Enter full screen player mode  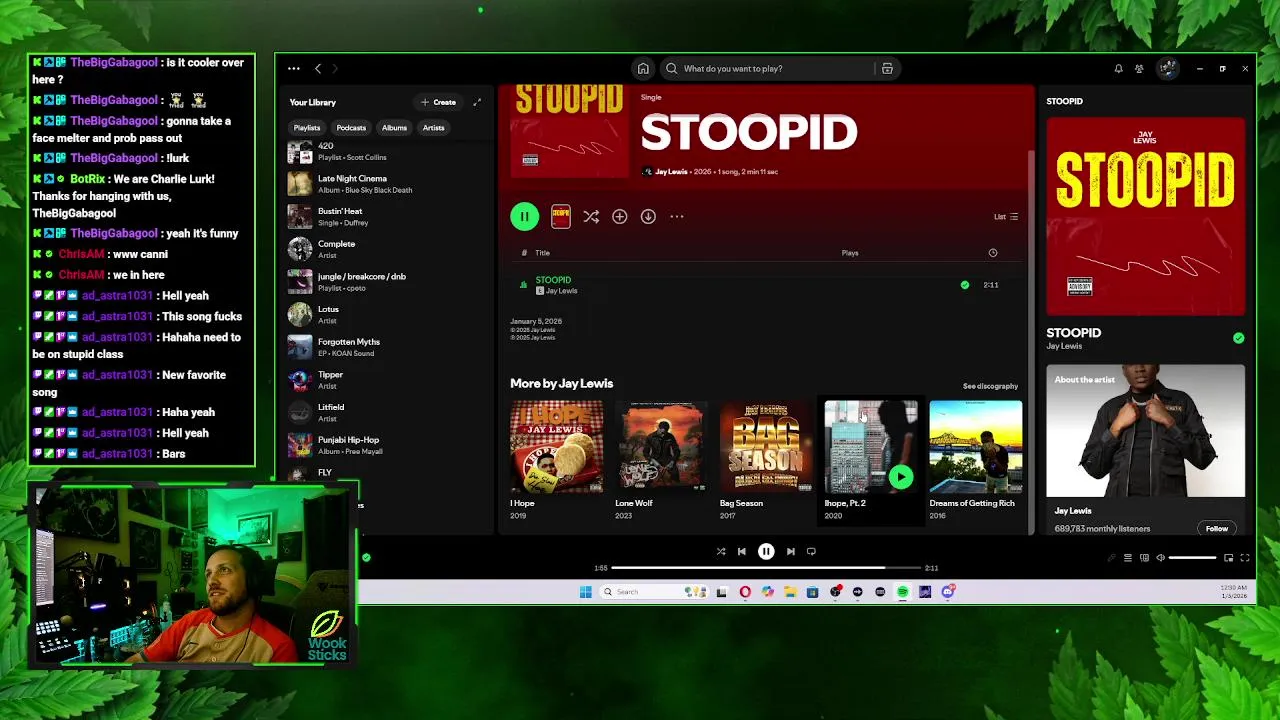click(1245, 558)
